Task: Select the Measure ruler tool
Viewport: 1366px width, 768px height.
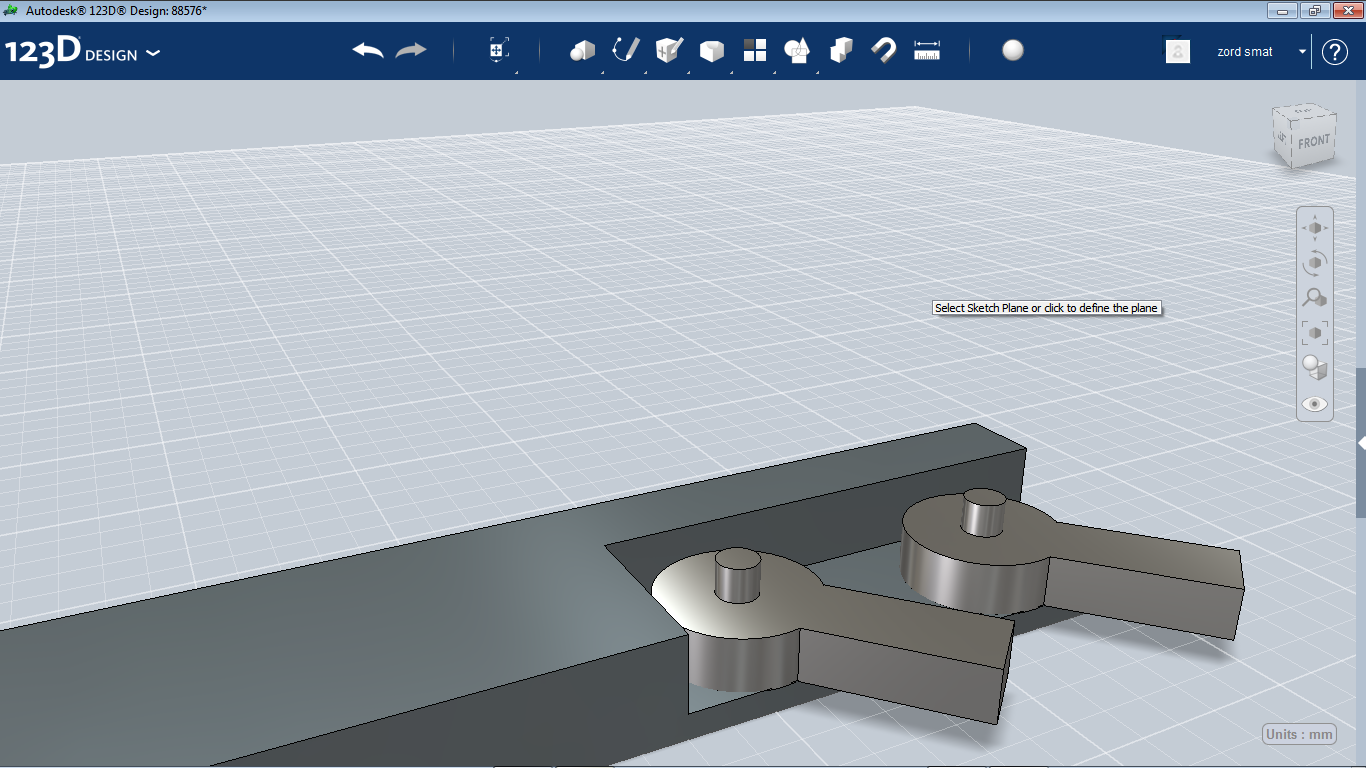Action: (x=927, y=50)
